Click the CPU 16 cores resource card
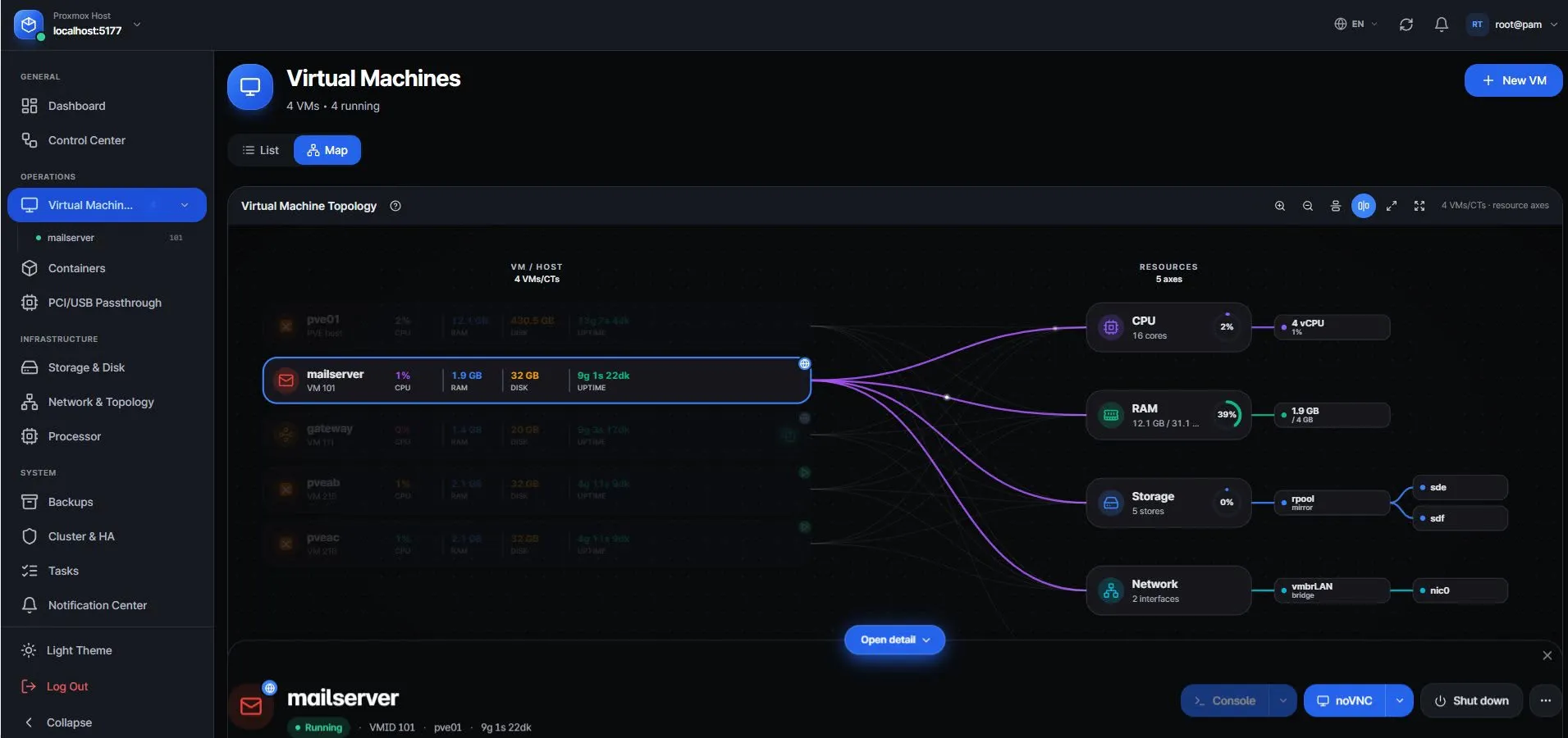Screen dimensions: 1568x738 (1168, 327)
